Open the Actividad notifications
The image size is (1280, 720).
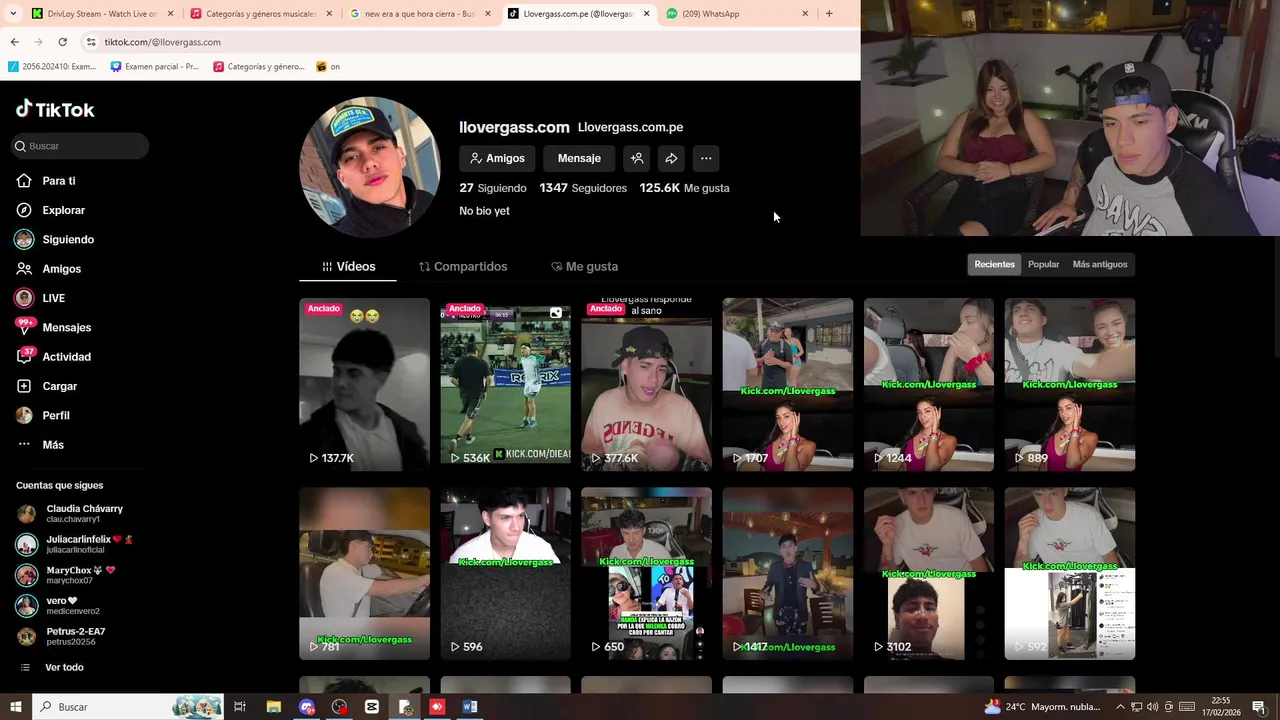pos(53,357)
